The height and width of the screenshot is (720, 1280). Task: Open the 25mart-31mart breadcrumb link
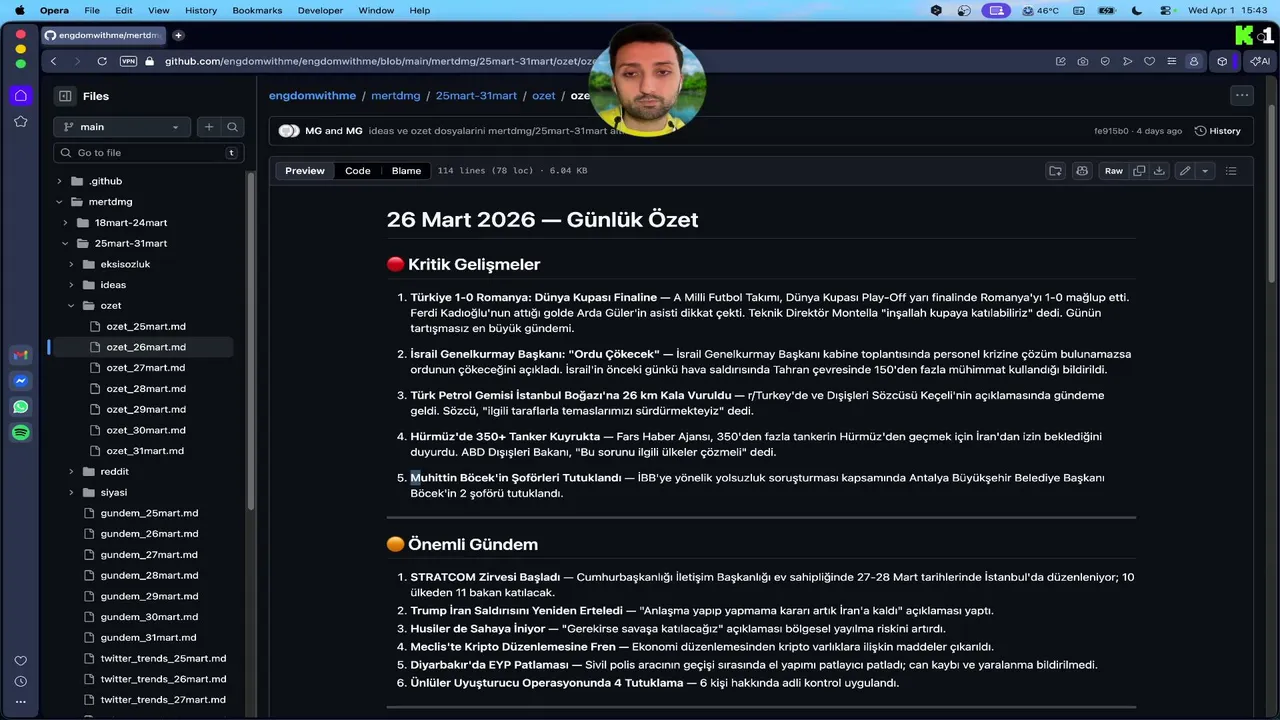coord(476,96)
